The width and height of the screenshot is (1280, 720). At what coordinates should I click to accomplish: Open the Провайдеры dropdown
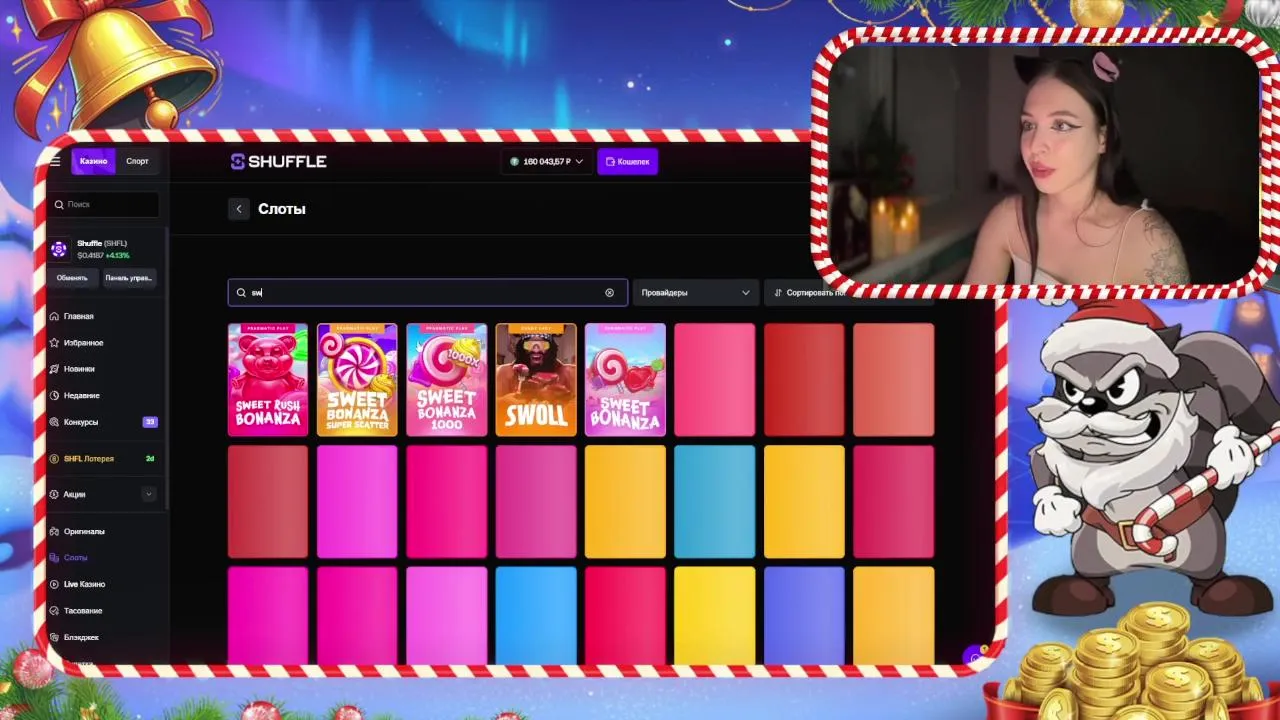(695, 292)
